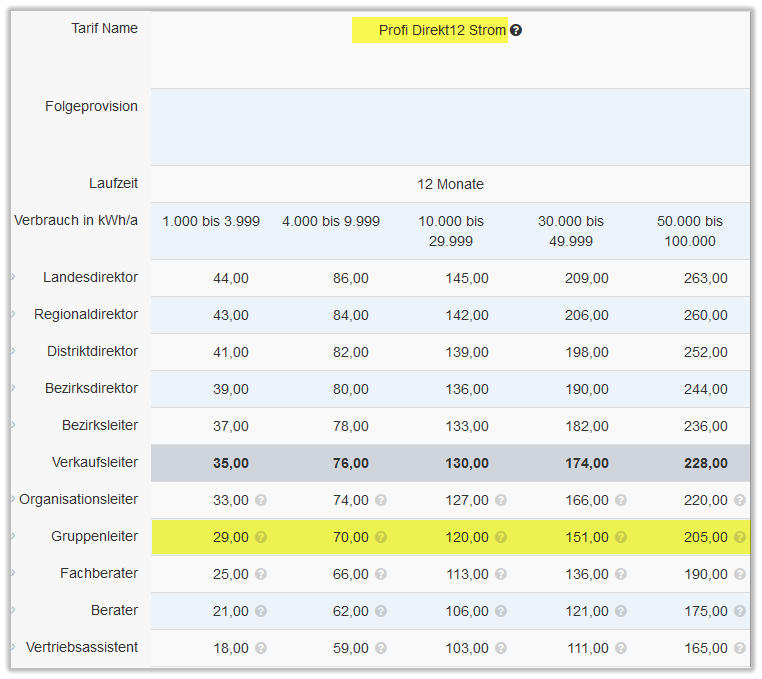The image size is (762, 679).
Task: Click help icon beside Gruppenleiter 29,00
Action: click(x=261, y=537)
